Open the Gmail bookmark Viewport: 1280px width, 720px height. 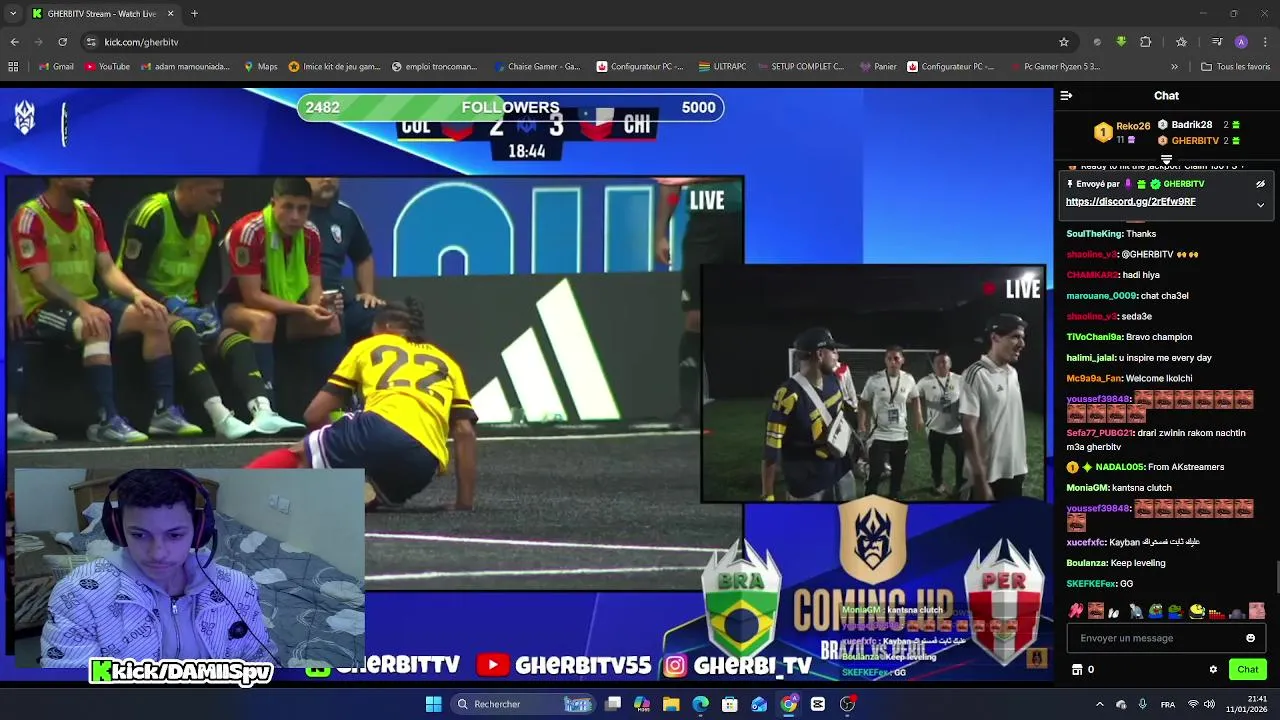[56, 67]
